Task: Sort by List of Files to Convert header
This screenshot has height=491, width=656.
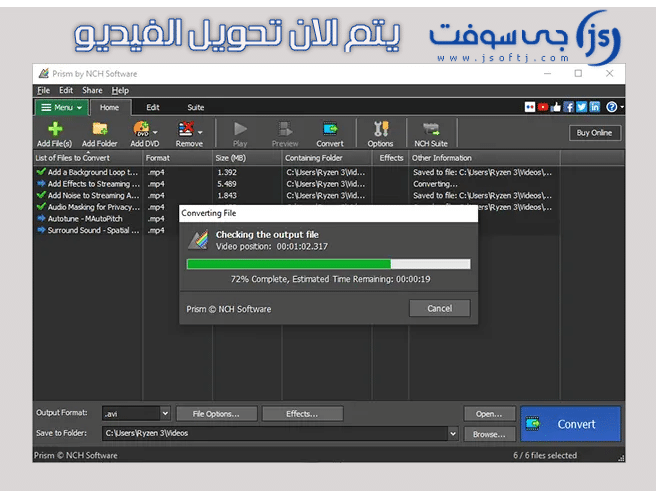Action: point(88,158)
